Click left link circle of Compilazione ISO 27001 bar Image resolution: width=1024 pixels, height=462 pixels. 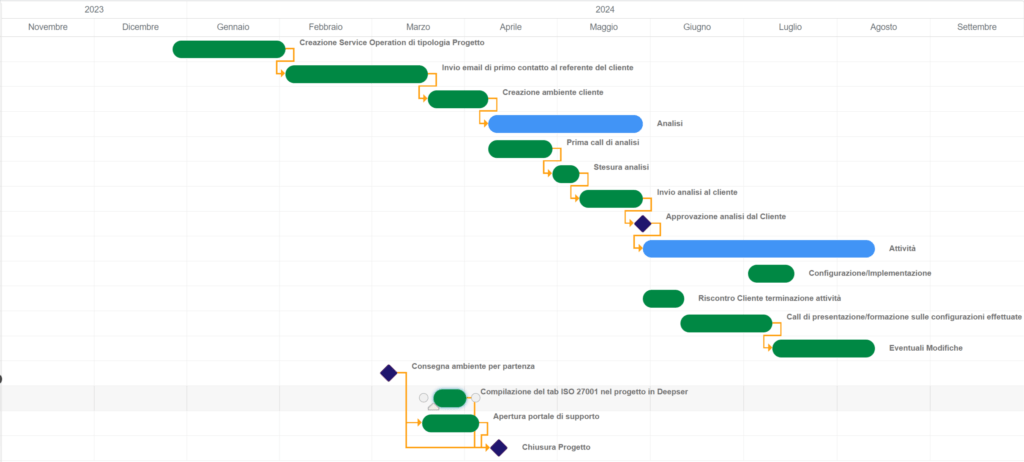coord(423,397)
